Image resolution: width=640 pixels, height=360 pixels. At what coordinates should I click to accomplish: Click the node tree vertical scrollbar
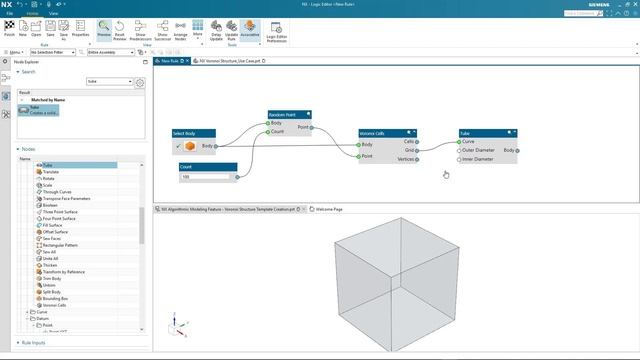coord(142,226)
